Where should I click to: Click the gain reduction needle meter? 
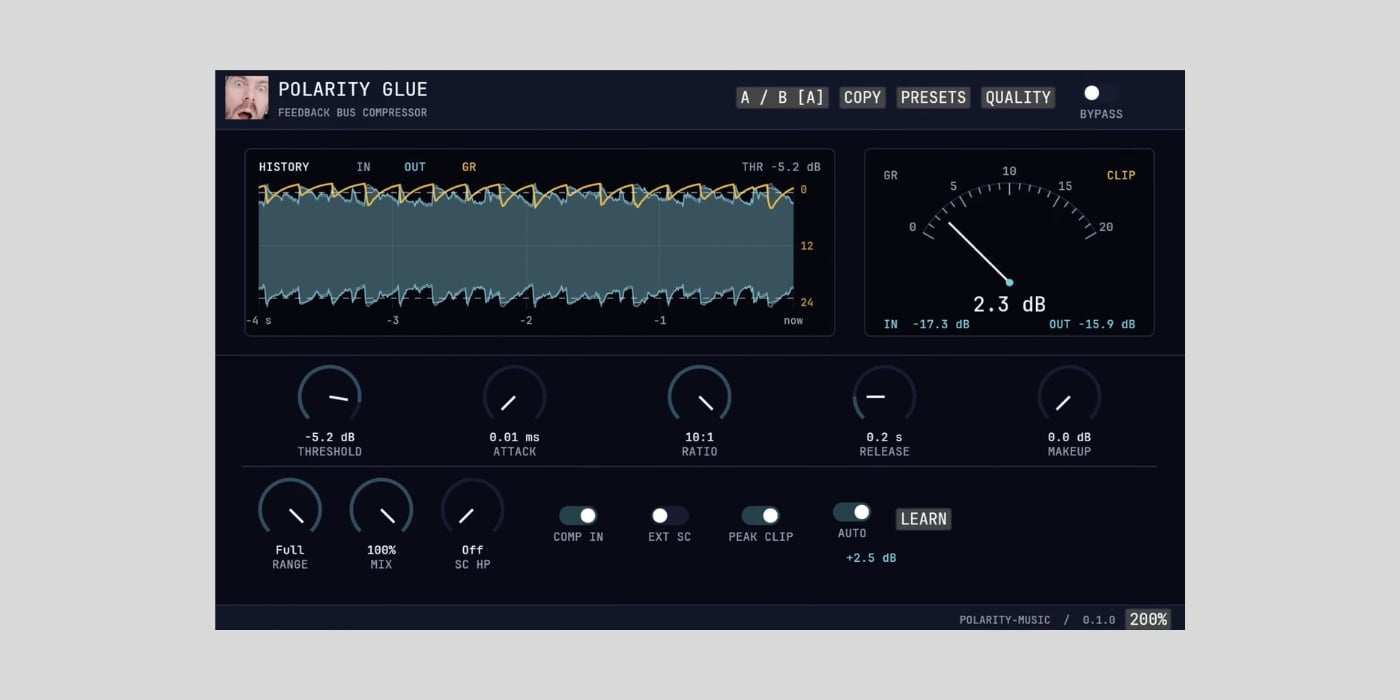1009,234
